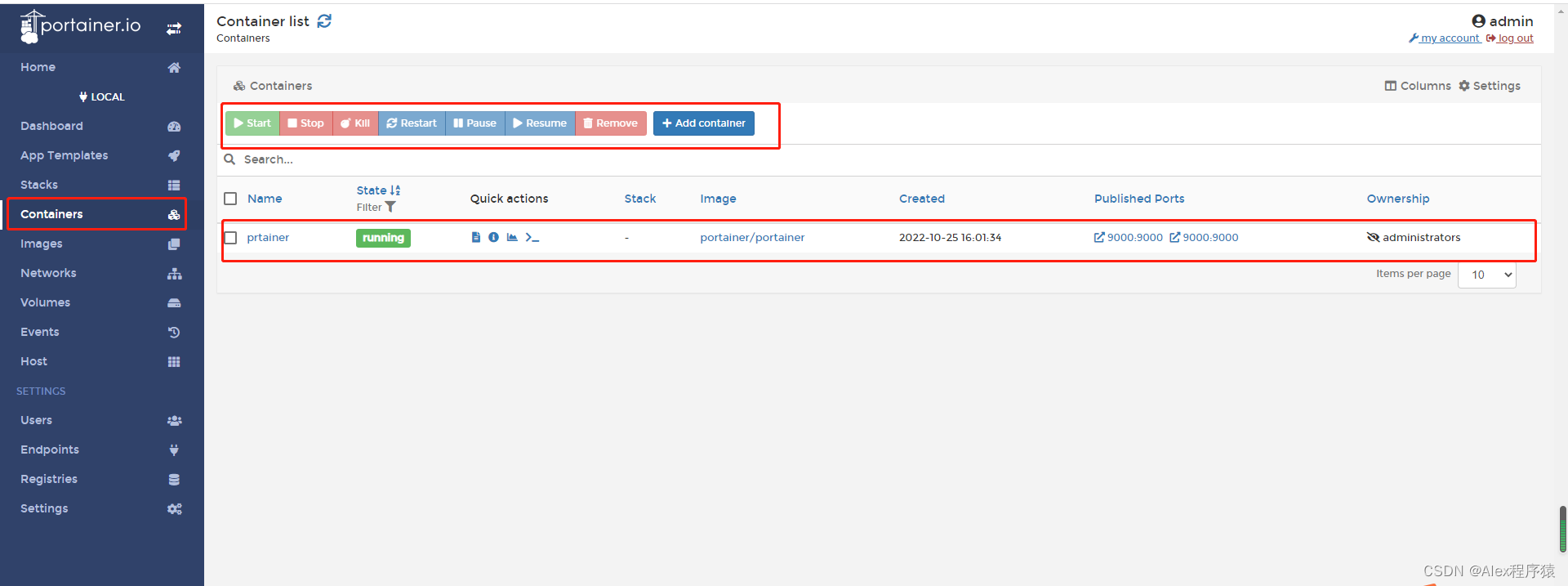This screenshot has height=586, width=1568.
Task: Click the page vertical scrollbar
Action: (1562, 530)
